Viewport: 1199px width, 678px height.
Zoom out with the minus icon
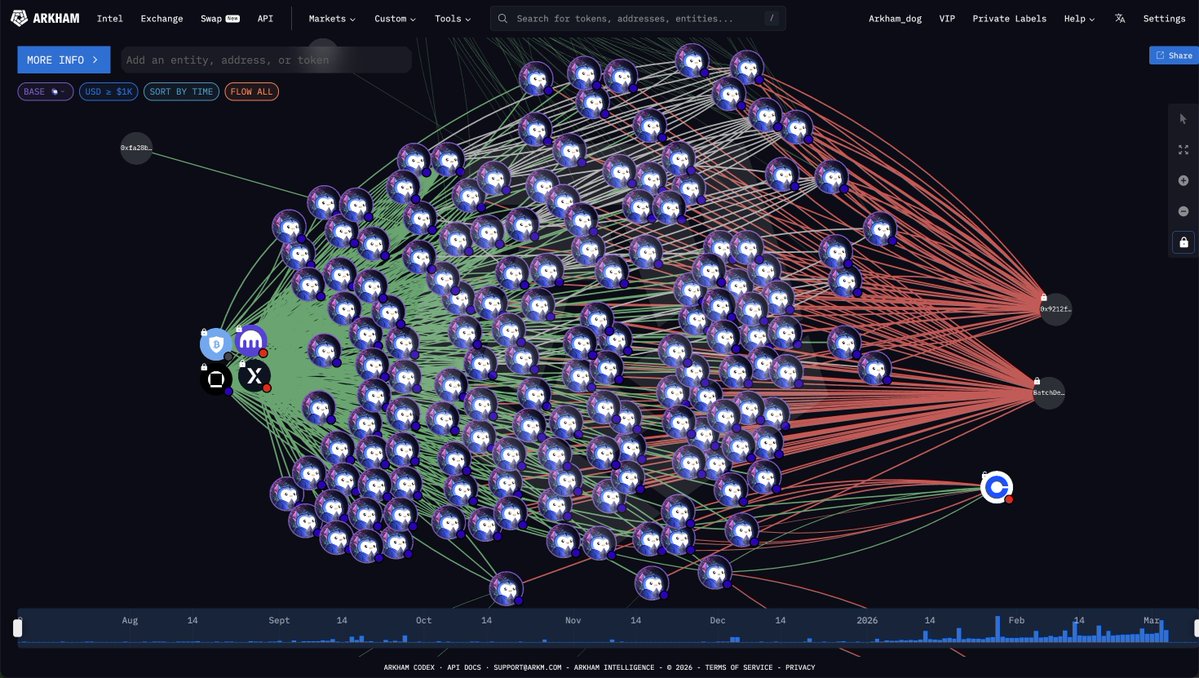point(1183,211)
